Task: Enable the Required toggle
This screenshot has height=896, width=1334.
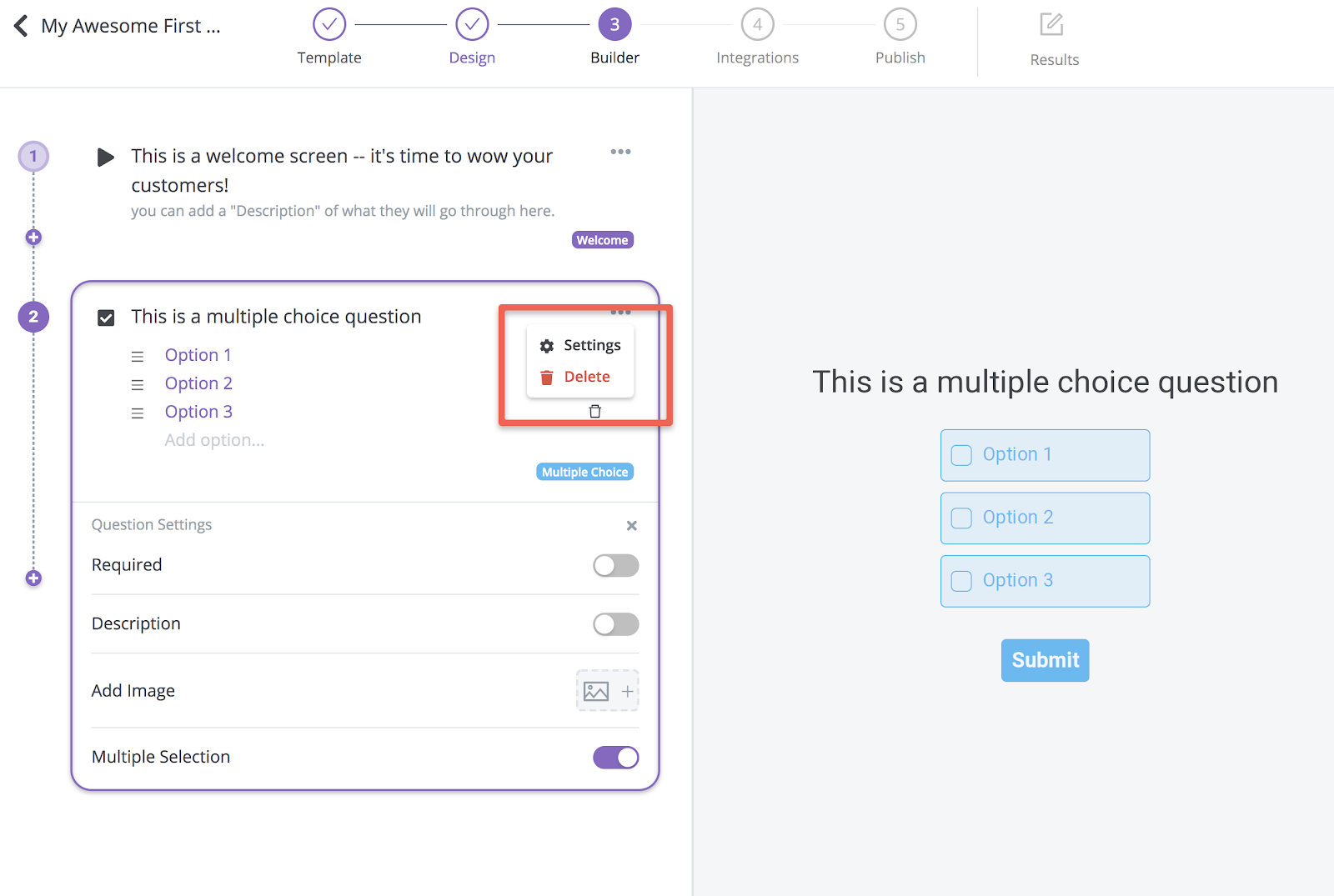Action: 616,566
